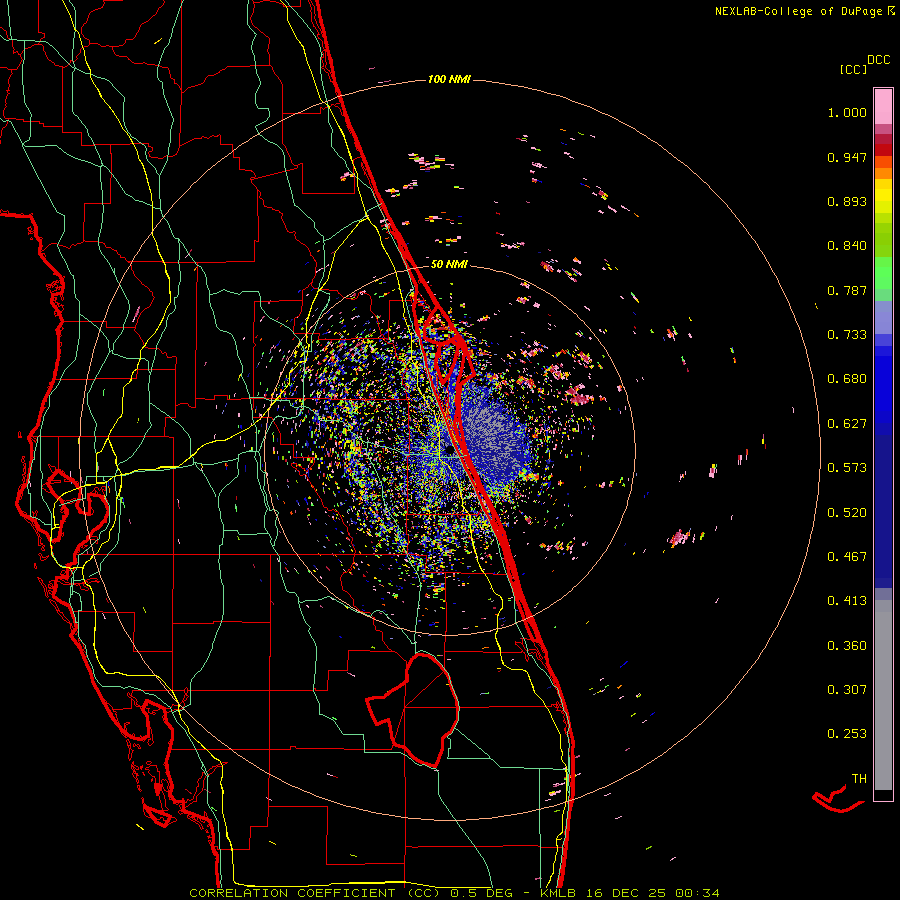
Task: Click the pink color bar segment beside 1.000
Action: click(x=883, y=107)
